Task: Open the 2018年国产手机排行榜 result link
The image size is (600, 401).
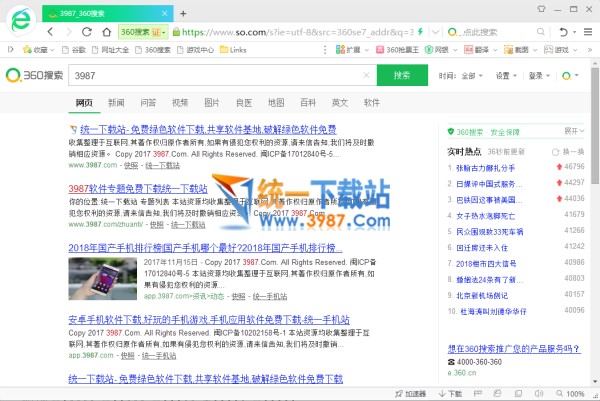Action: coord(205,248)
